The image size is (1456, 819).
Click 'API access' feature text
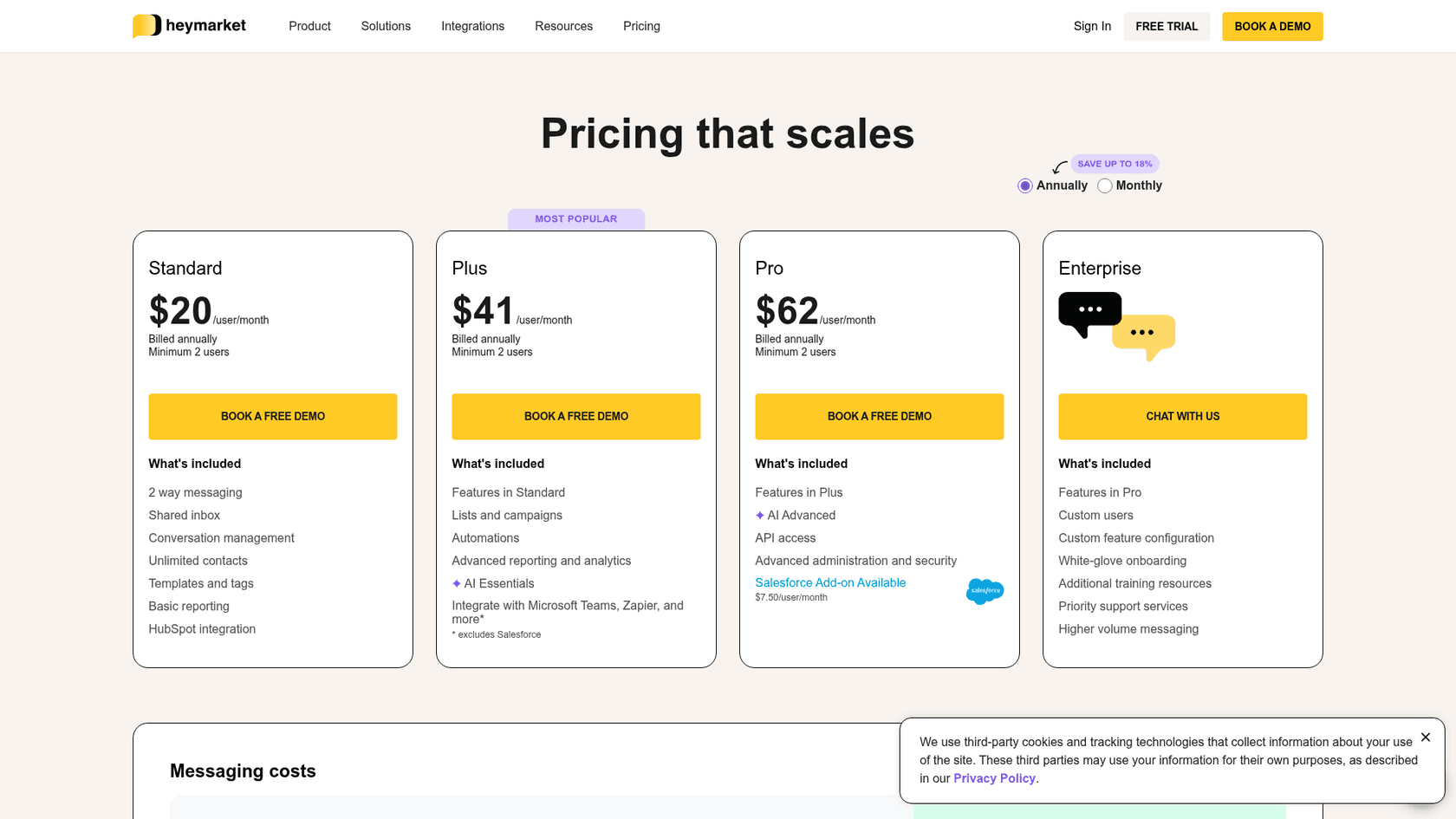pyautogui.click(x=785, y=538)
